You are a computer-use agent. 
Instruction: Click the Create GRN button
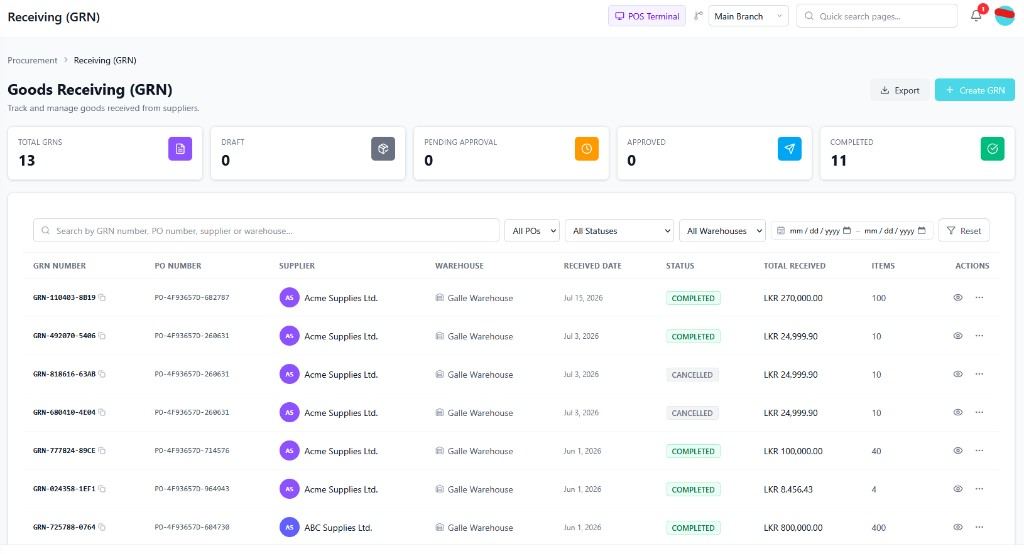(974, 90)
